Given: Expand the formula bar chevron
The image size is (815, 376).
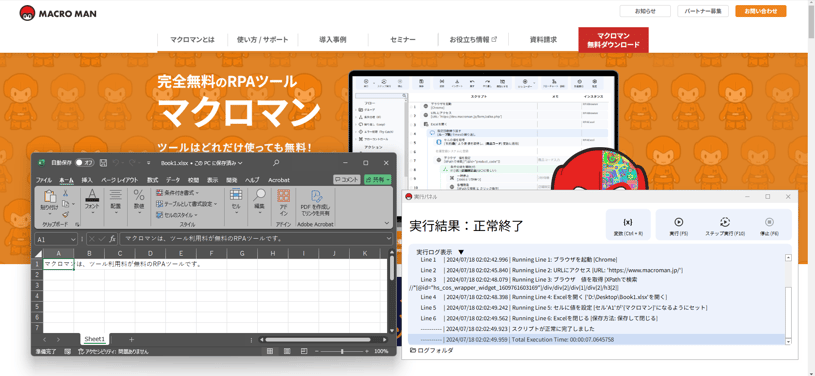Looking at the screenshot, I should (x=389, y=239).
